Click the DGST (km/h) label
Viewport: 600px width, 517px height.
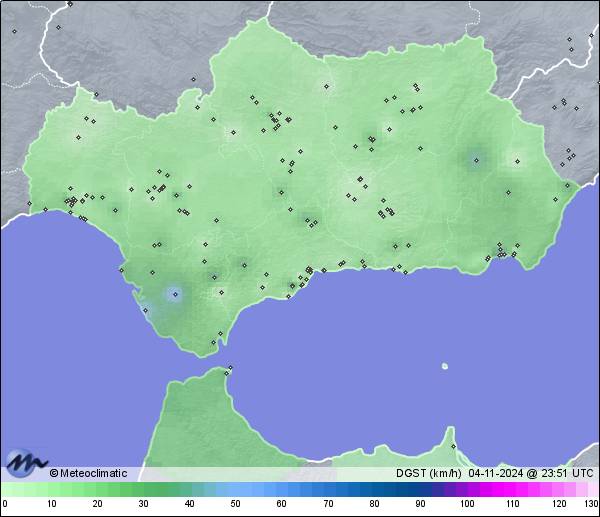click(428, 473)
